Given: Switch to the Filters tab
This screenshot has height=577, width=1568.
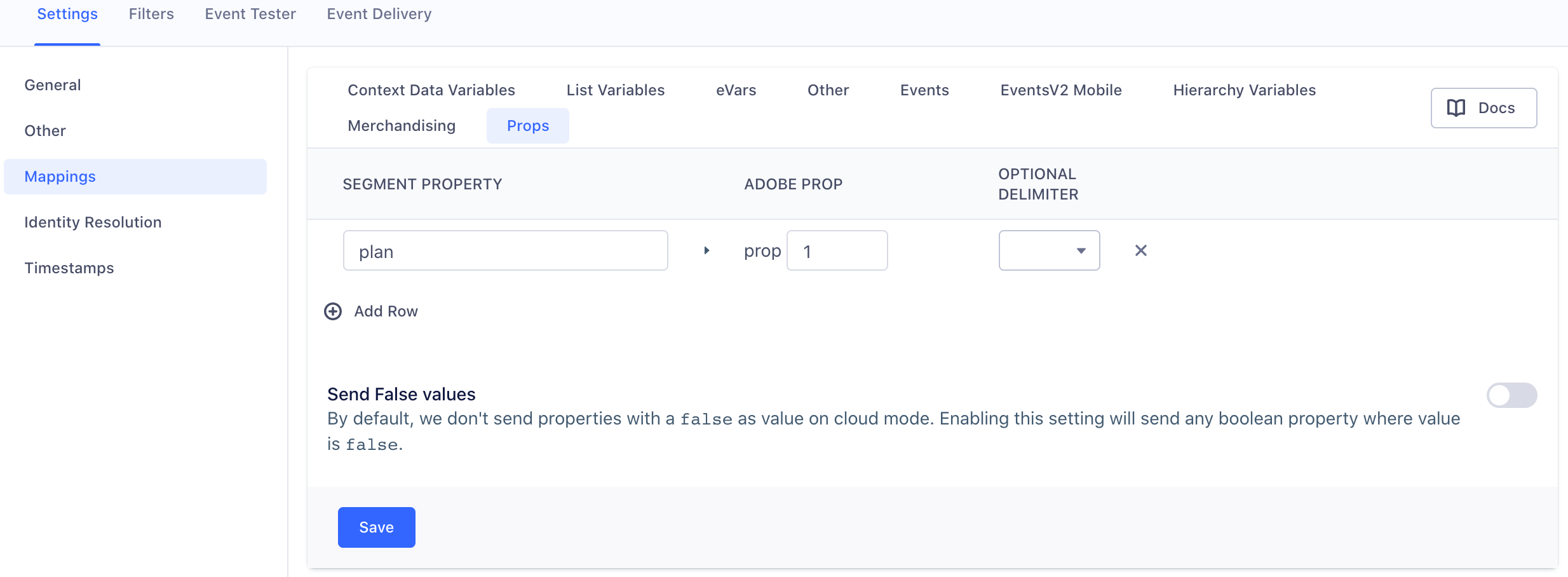Looking at the screenshot, I should (x=151, y=14).
